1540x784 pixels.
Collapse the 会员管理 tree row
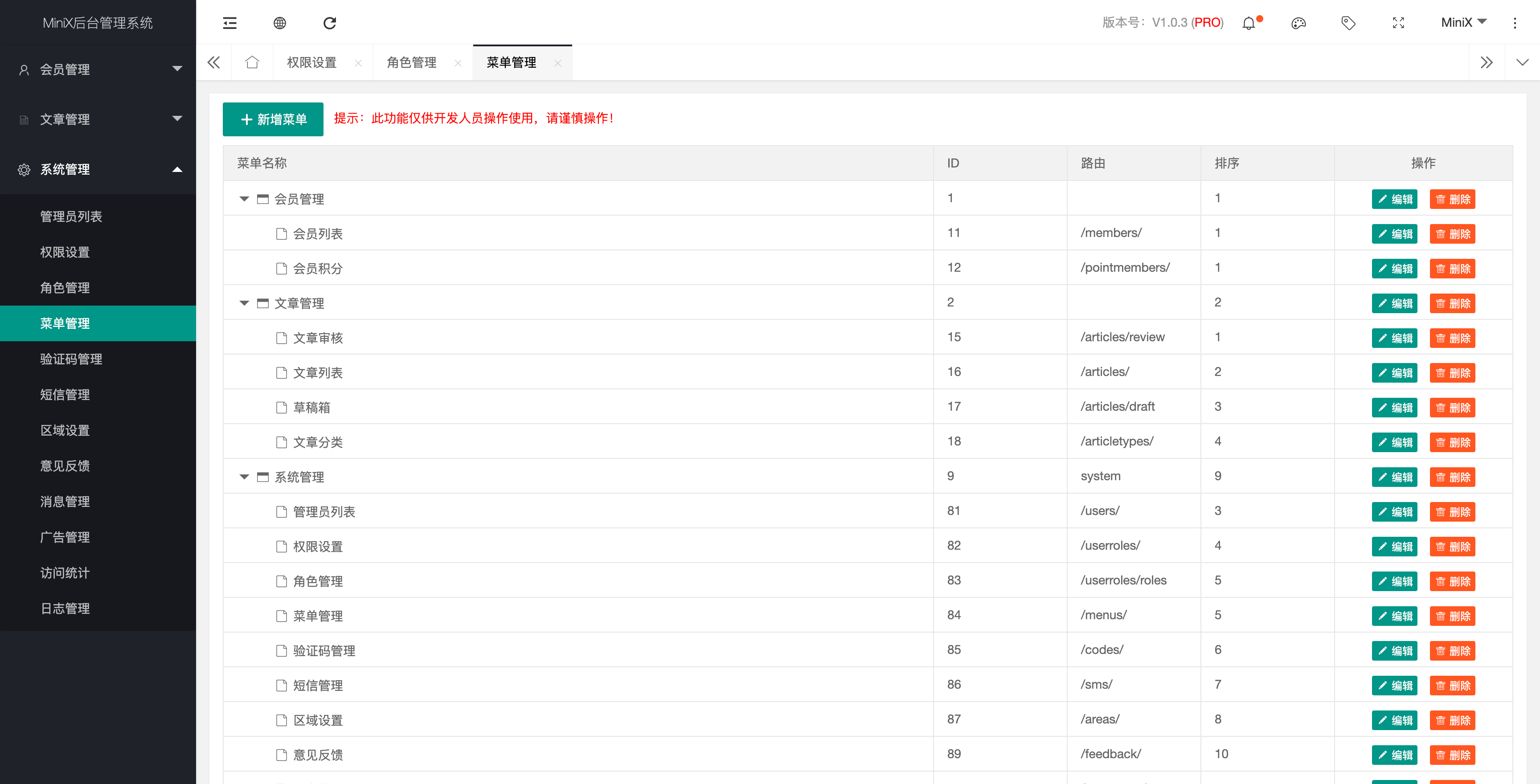coord(244,199)
